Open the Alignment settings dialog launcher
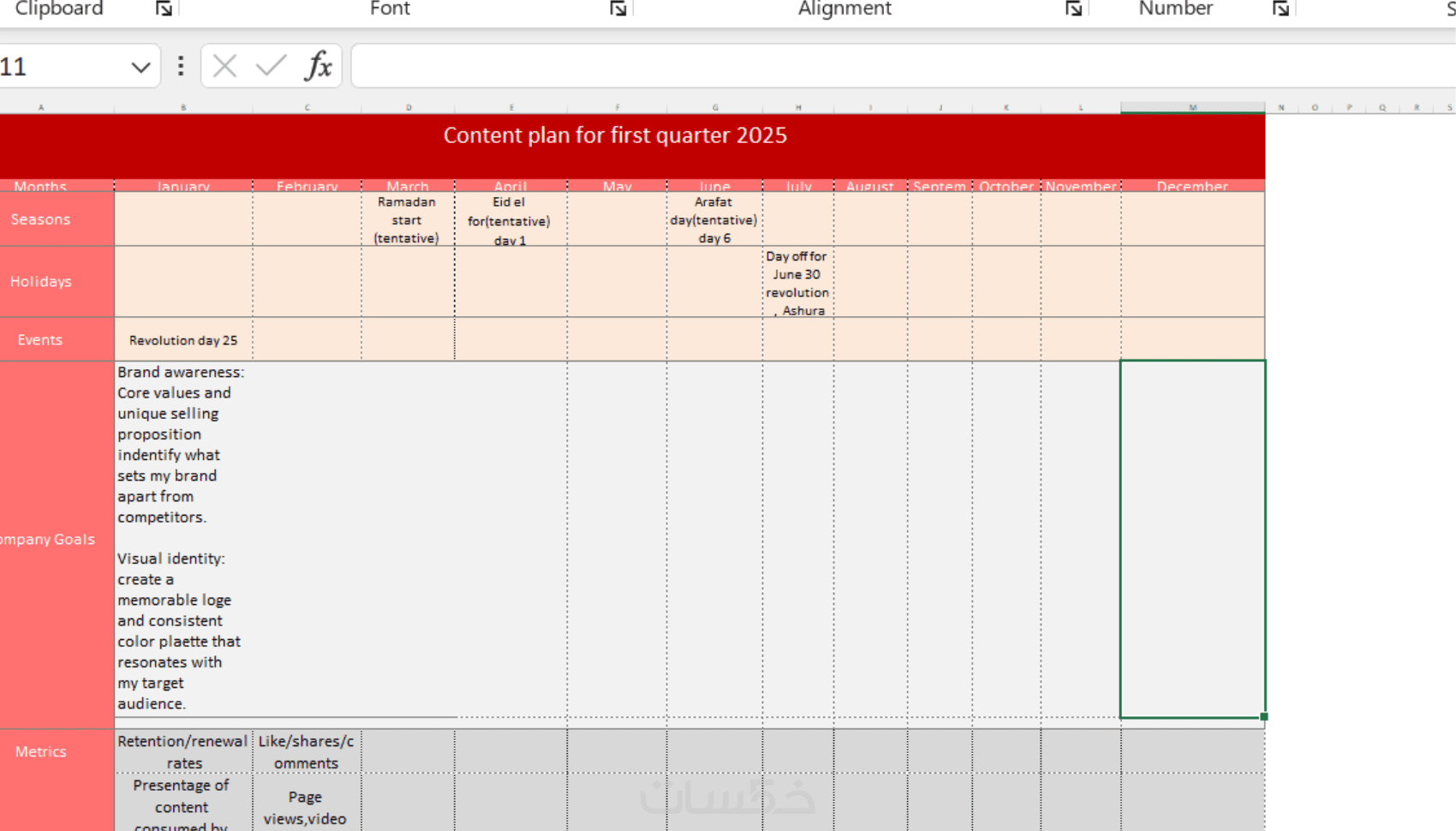 point(1073,9)
